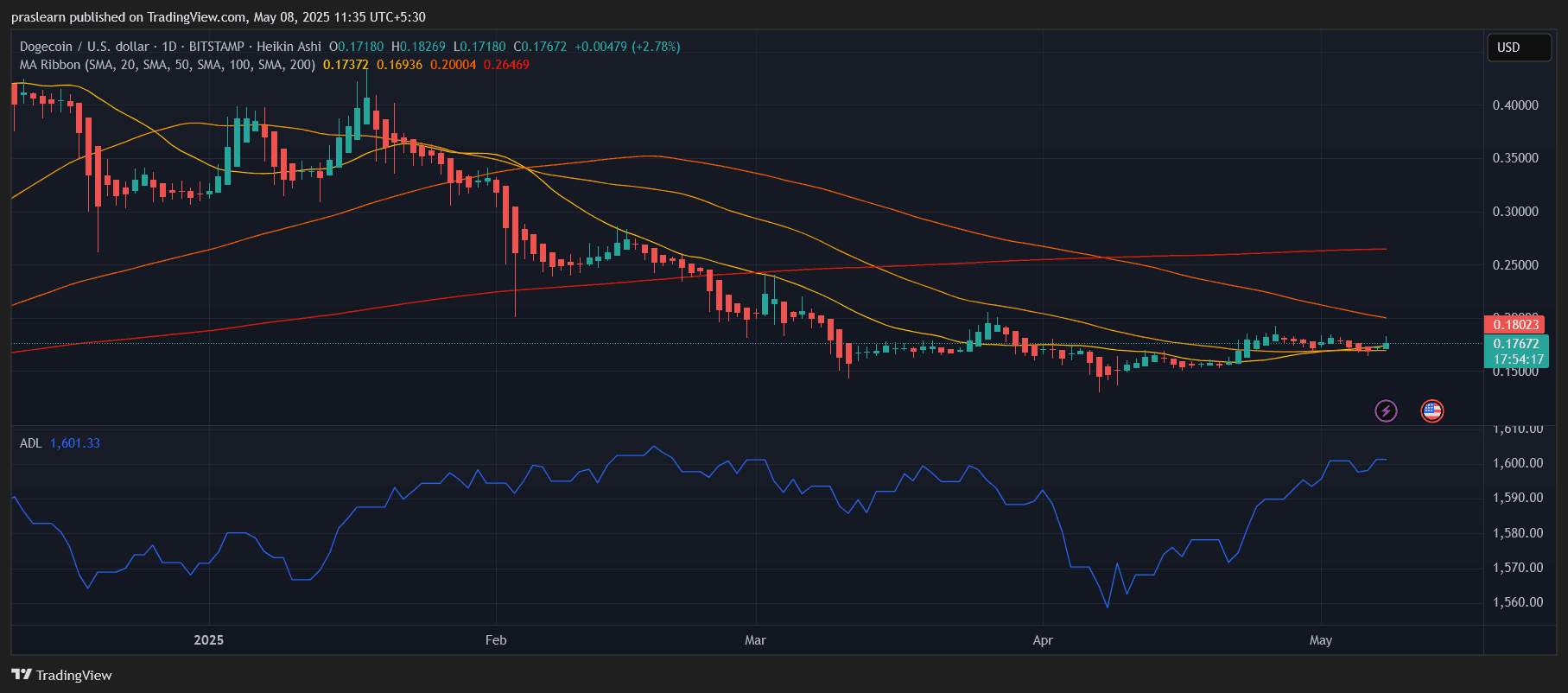Click the Feb label on the time axis
Viewport: 1568px width, 693px height.
[496, 640]
